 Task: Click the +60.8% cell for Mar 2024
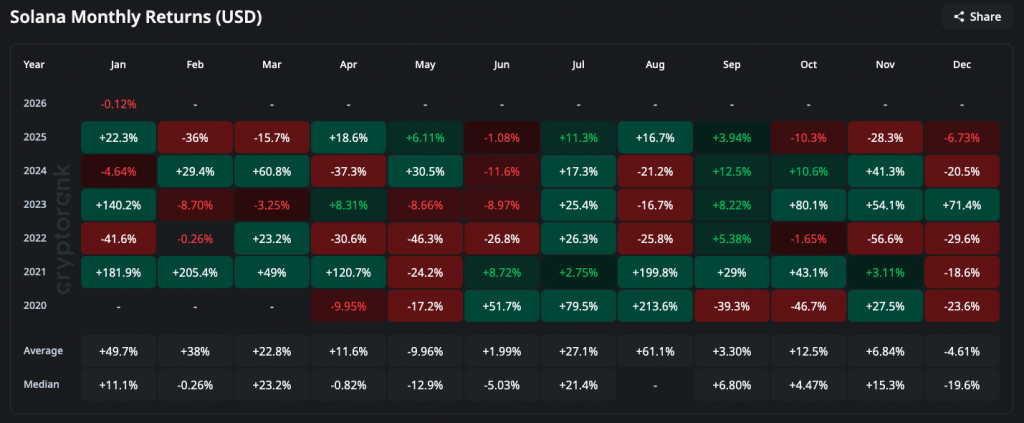pyautogui.click(x=272, y=170)
